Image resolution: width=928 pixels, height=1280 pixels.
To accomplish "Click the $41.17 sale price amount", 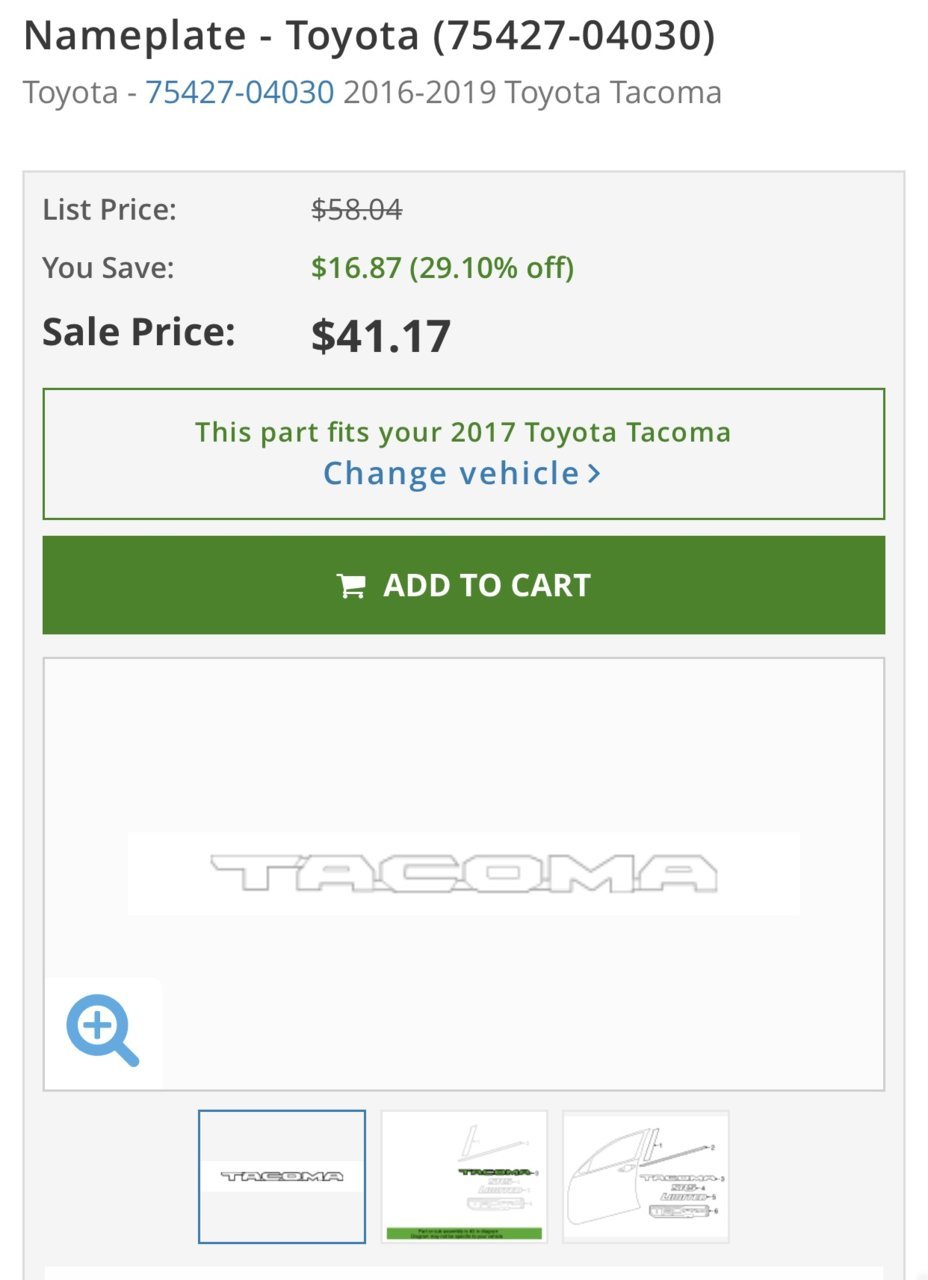I will 381,336.
